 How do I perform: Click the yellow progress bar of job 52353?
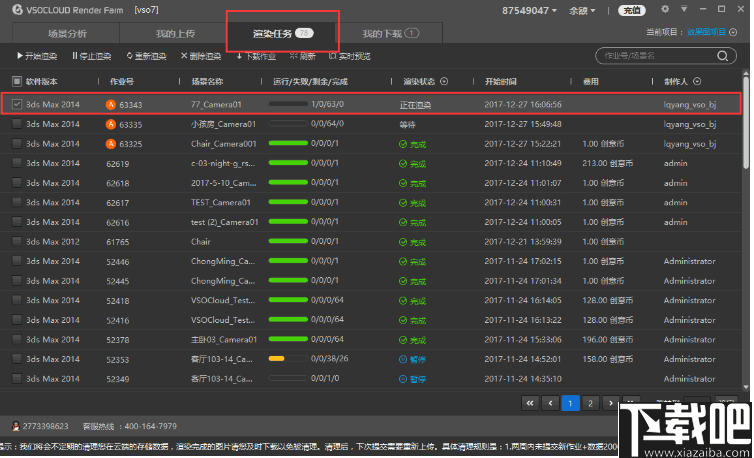tap(288, 358)
